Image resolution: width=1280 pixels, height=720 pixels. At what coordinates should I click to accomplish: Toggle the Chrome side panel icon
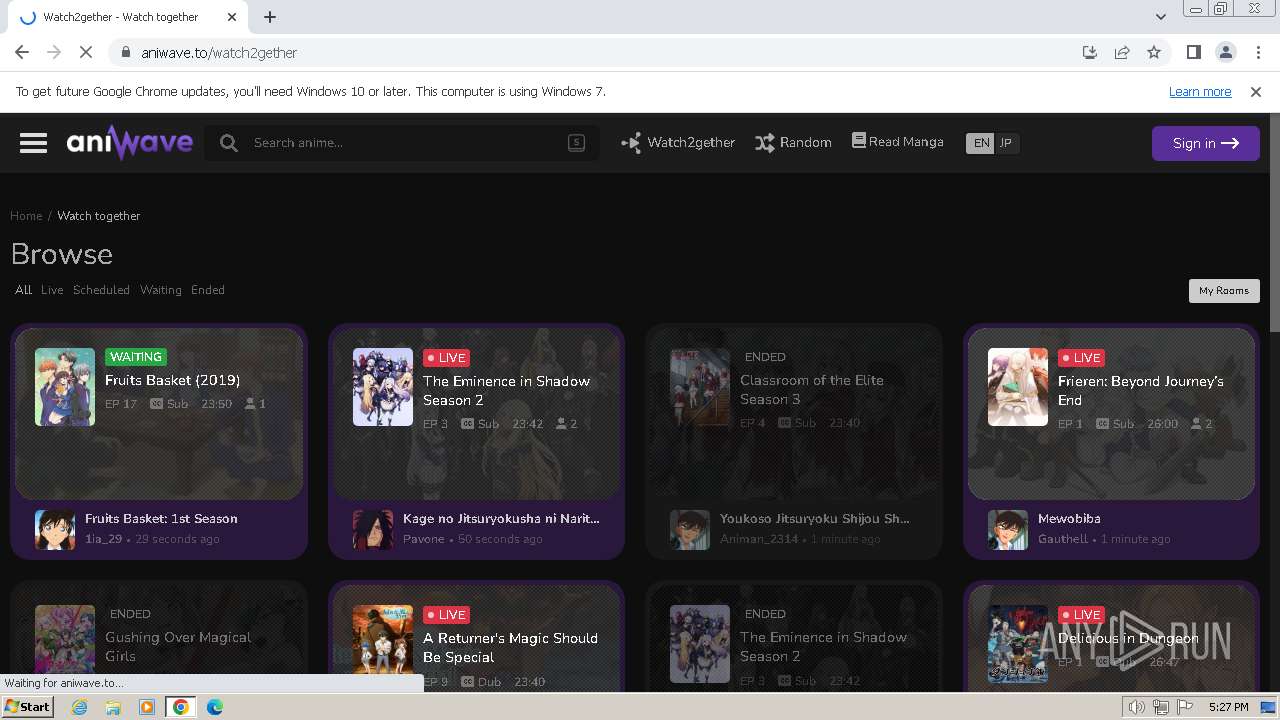[x=1193, y=53]
